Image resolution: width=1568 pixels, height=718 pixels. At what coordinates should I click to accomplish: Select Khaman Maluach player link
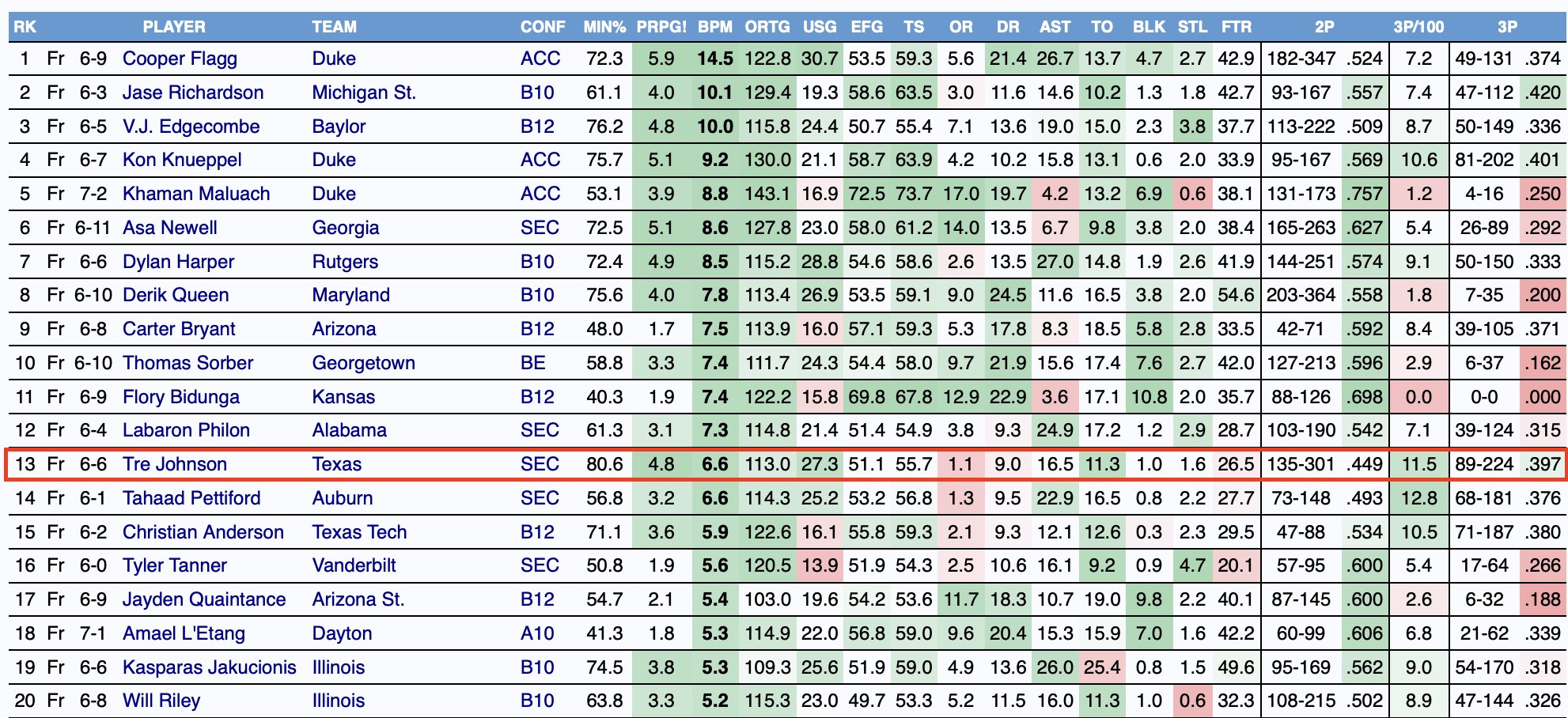pyautogui.click(x=196, y=194)
